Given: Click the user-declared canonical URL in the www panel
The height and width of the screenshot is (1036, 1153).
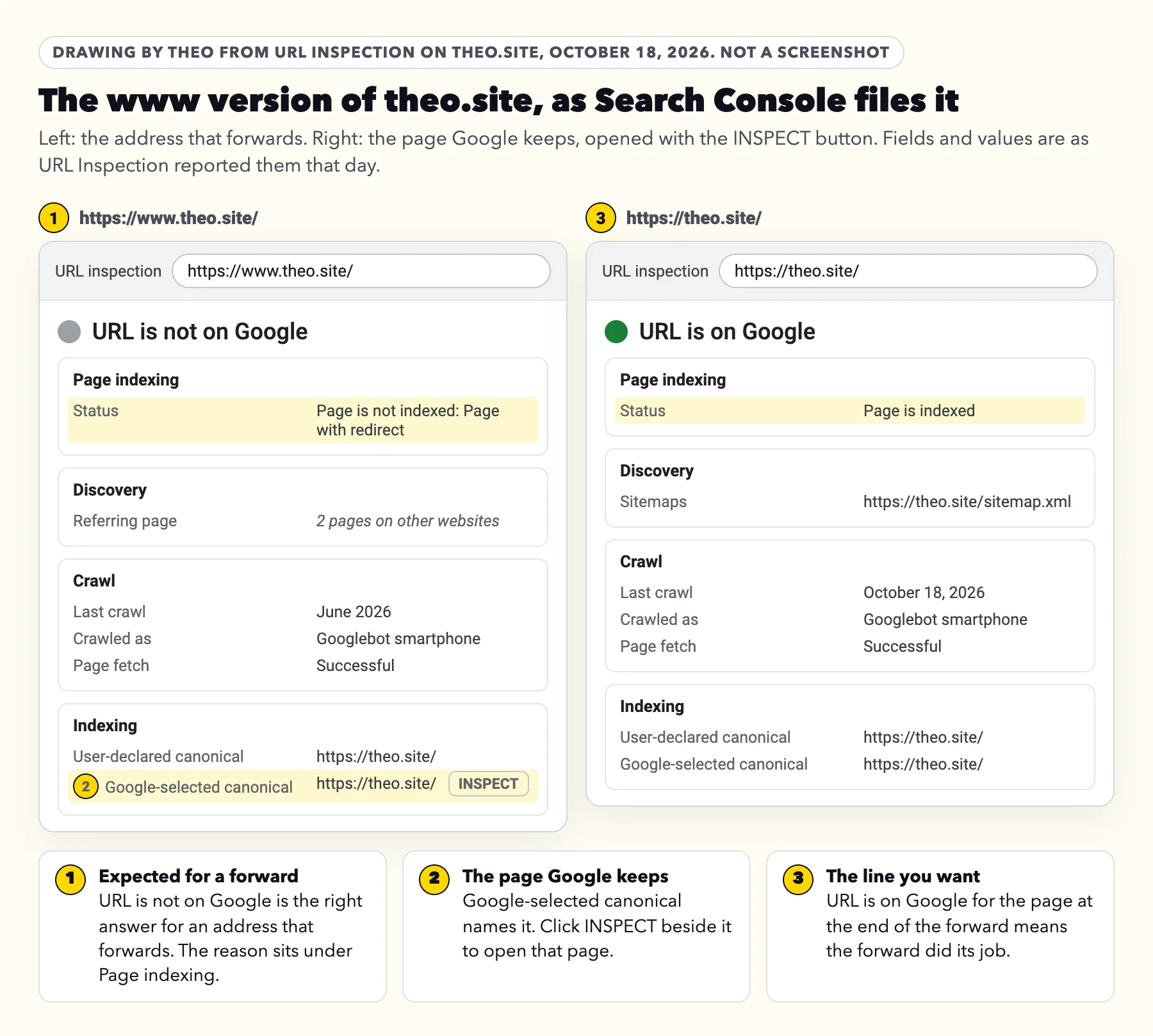Looking at the screenshot, I should 376,756.
